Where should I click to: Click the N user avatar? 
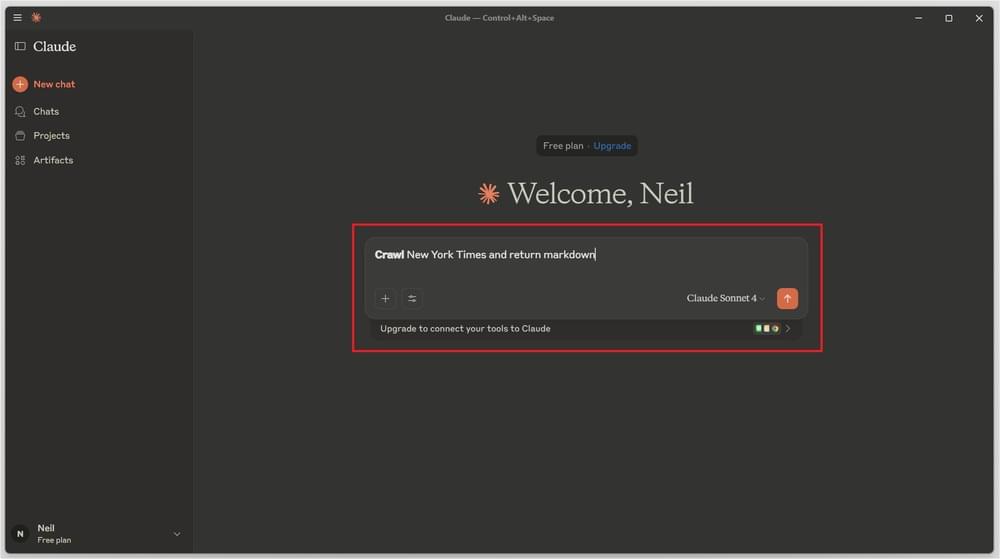(x=20, y=534)
